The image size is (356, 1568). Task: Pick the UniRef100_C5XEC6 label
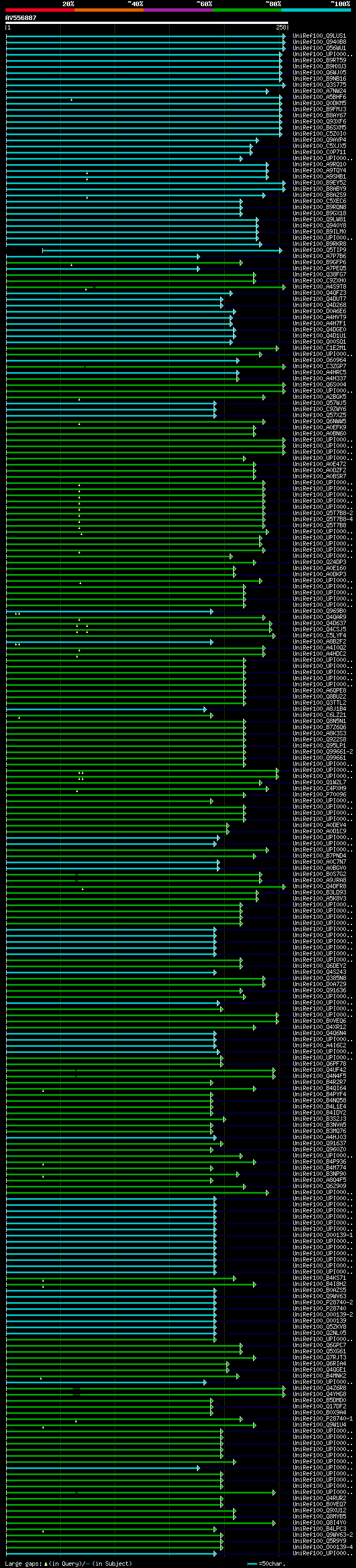(x=319, y=201)
